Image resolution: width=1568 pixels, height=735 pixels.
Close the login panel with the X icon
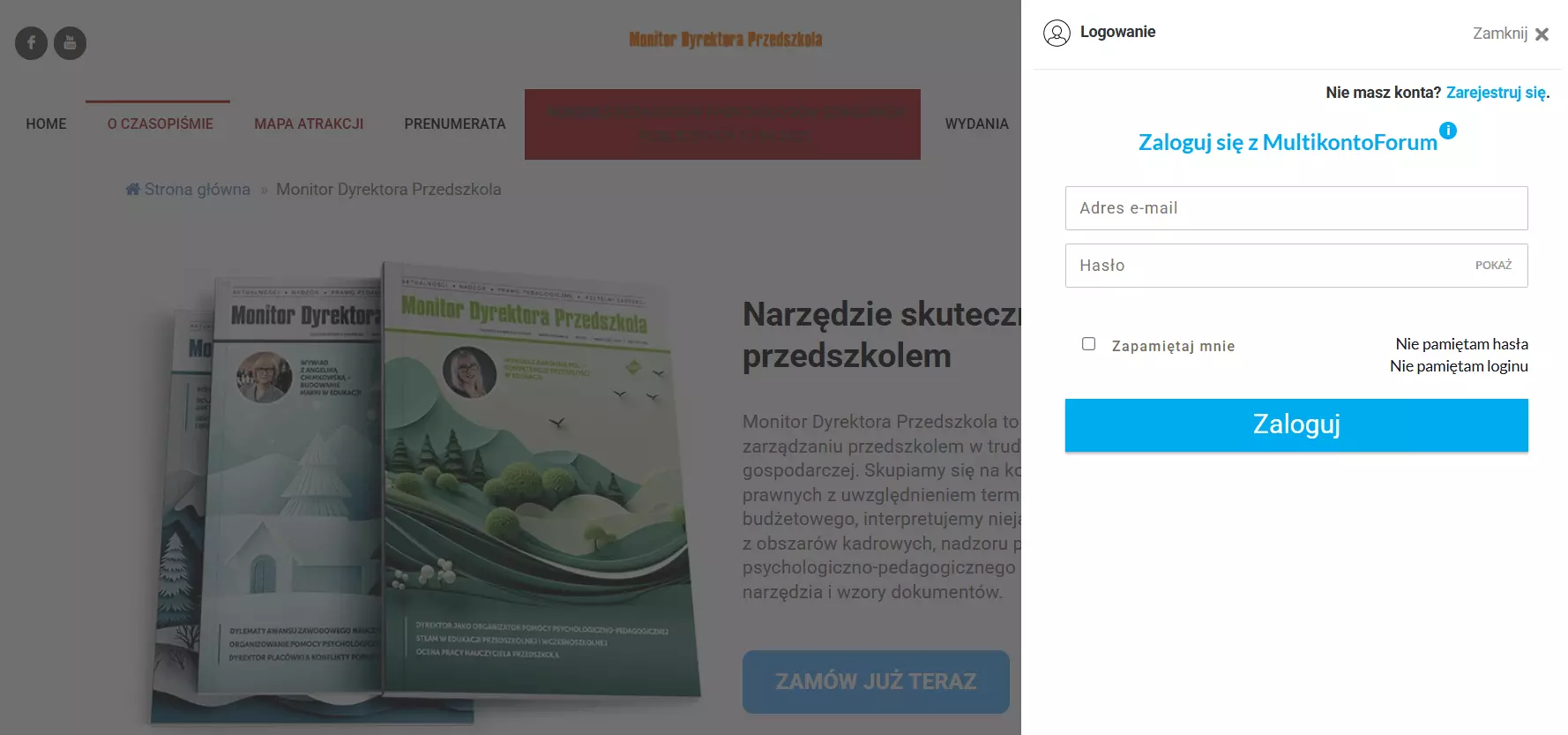pyautogui.click(x=1542, y=34)
